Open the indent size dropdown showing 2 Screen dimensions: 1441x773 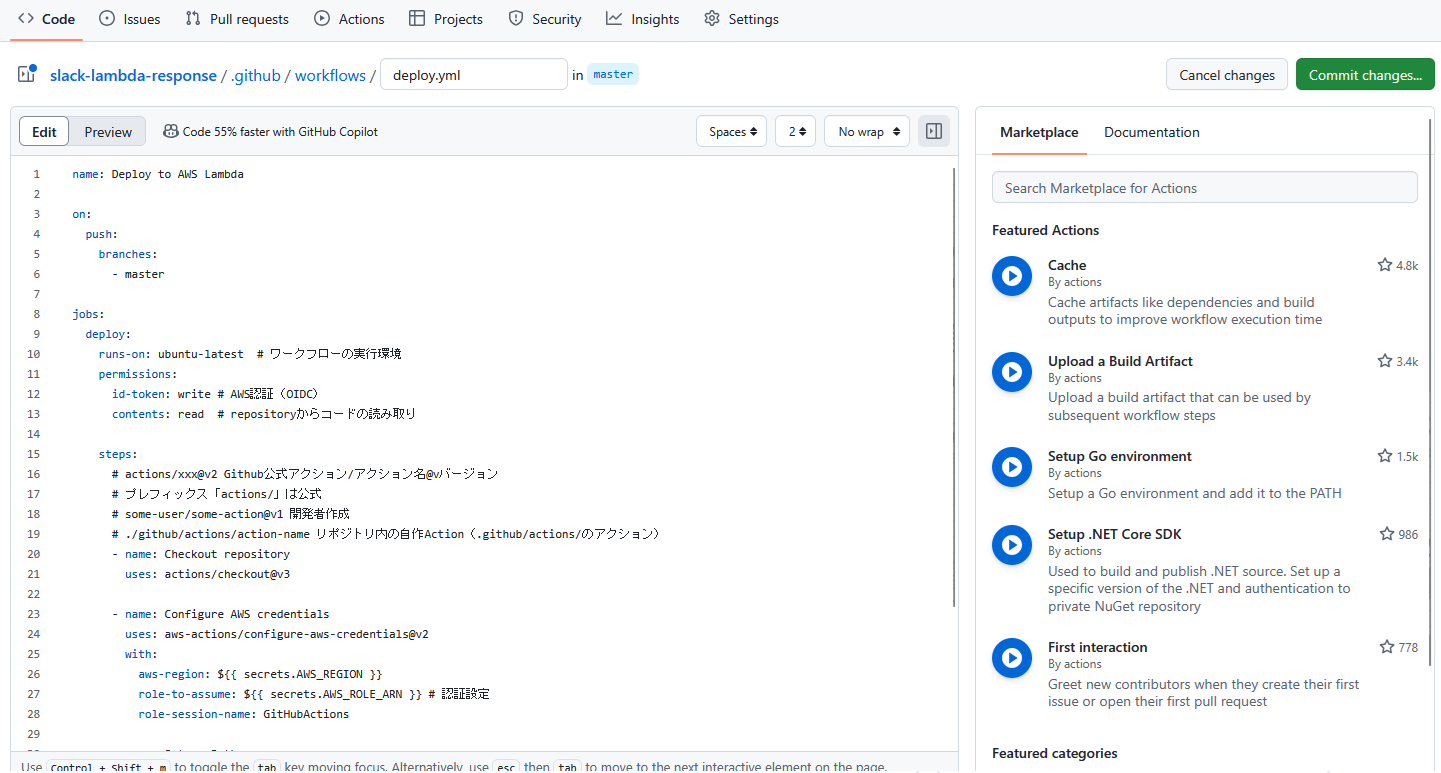[795, 130]
